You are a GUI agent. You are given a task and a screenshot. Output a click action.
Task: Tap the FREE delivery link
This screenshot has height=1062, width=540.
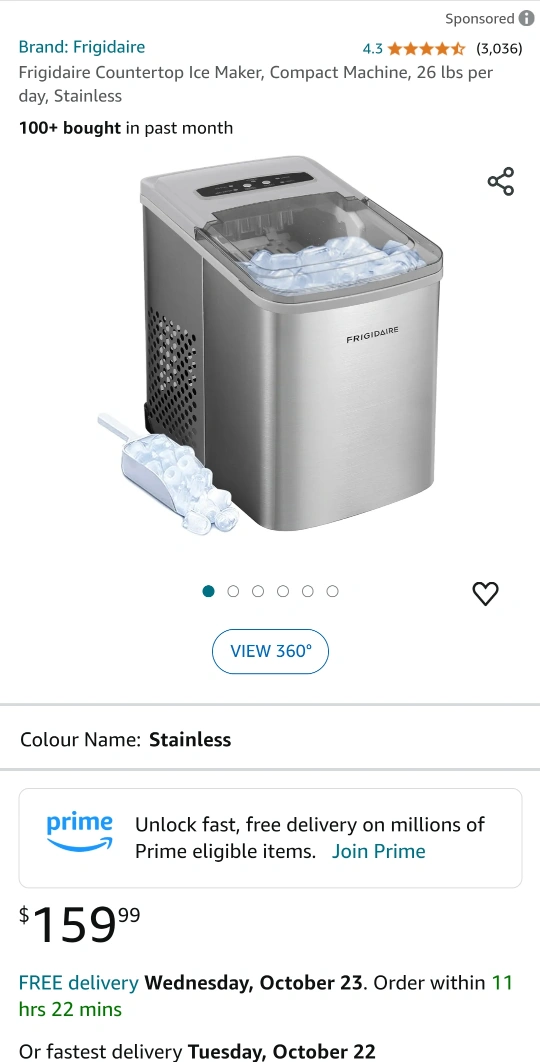79,982
